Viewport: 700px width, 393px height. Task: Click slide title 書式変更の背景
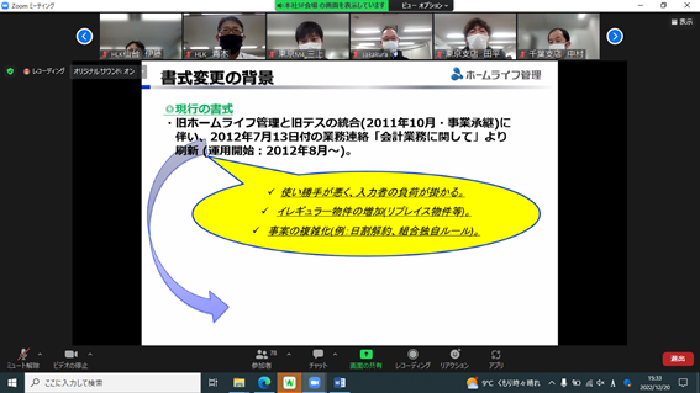217,78
